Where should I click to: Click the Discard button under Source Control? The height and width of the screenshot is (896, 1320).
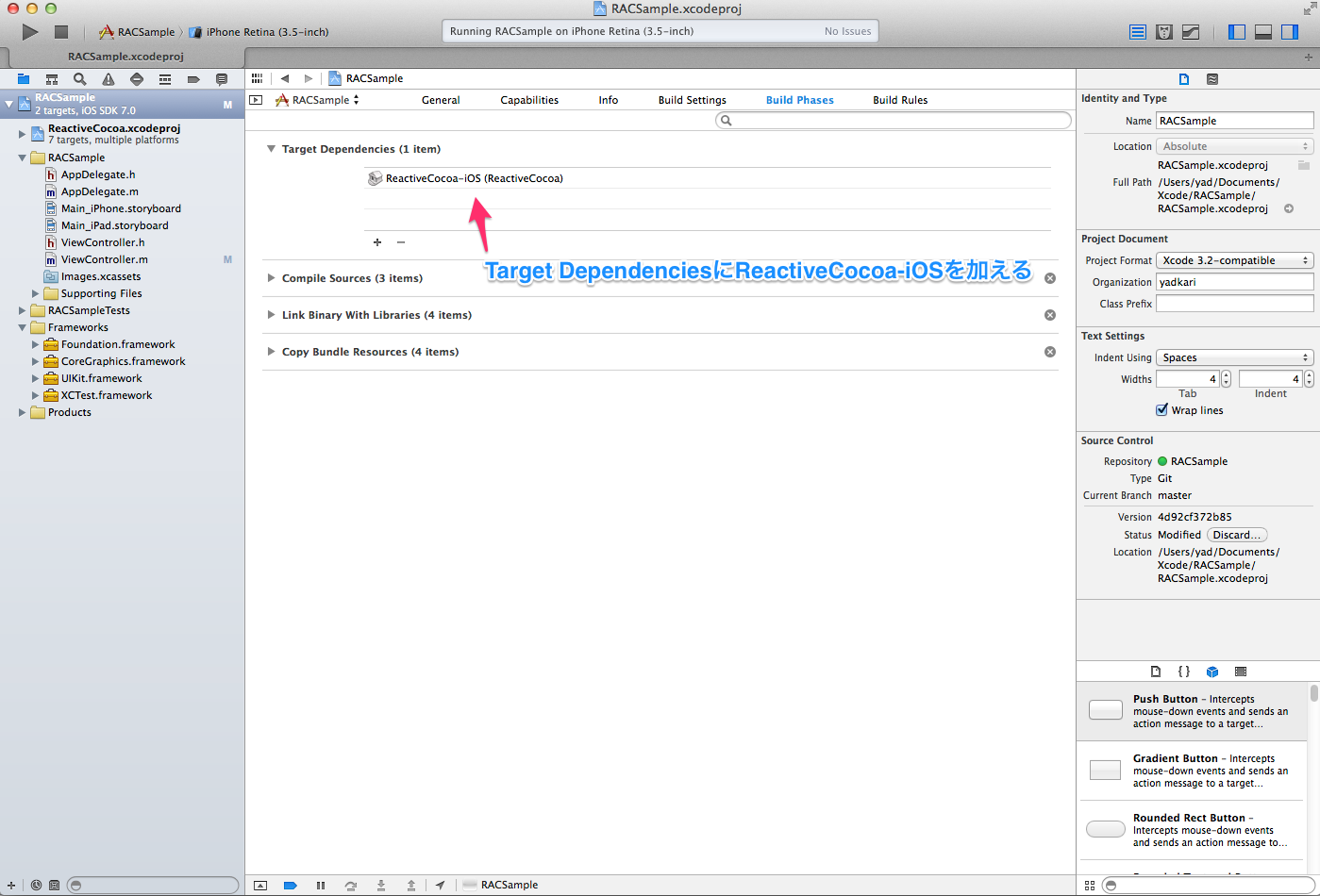tap(1237, 534)
